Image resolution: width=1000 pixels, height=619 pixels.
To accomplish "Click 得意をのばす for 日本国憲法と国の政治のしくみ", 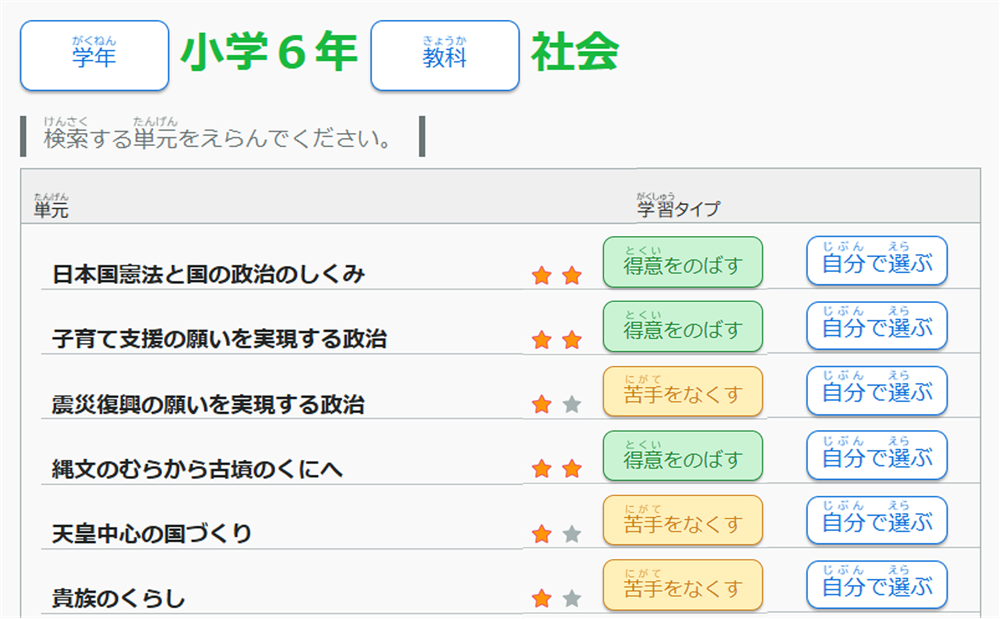I will (x=683, y=263).
